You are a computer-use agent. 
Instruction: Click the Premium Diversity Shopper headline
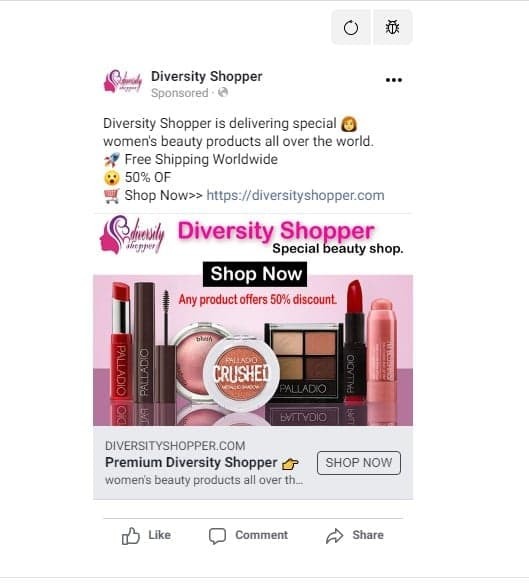191,462
